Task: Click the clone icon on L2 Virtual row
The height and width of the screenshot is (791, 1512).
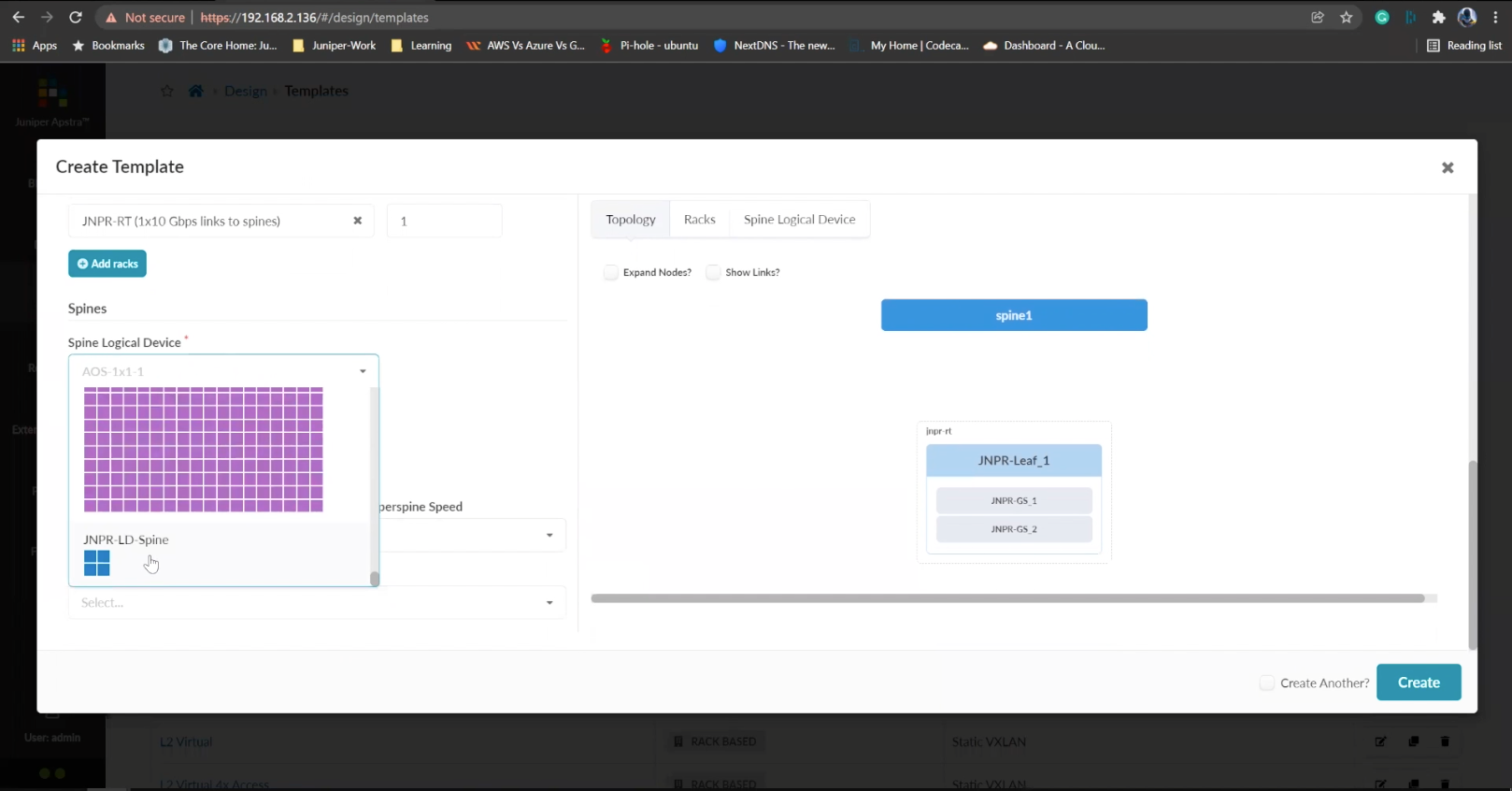Action: pos(1413,741)
